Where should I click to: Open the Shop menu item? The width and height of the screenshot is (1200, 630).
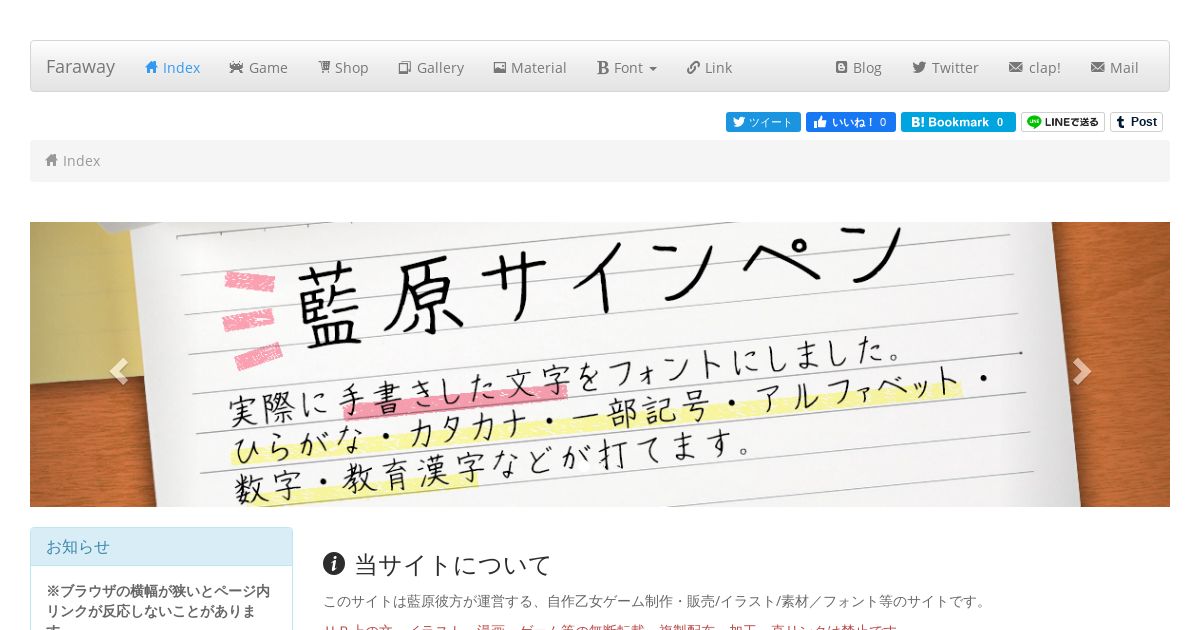point(343,67)
